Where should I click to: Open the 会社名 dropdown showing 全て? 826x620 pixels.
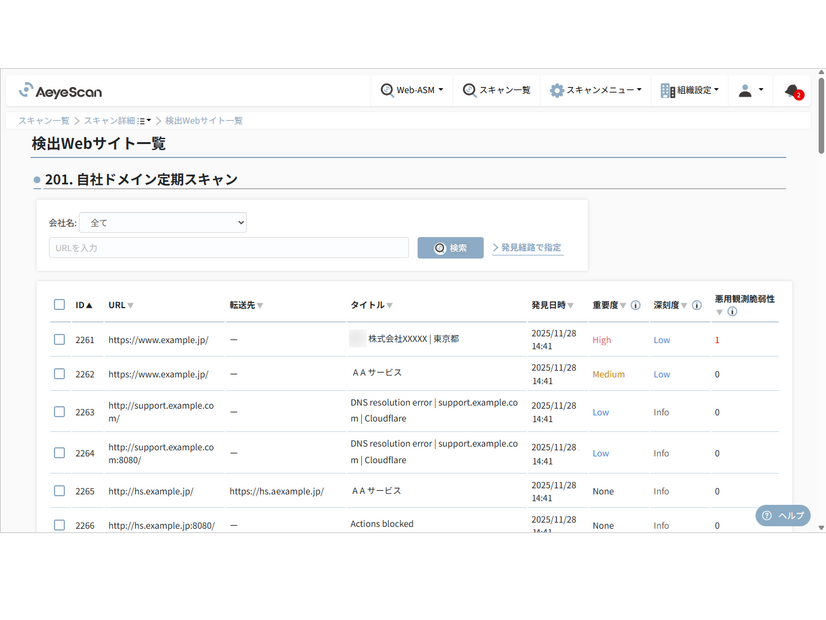pyautogui.click(x=163, y=222)
